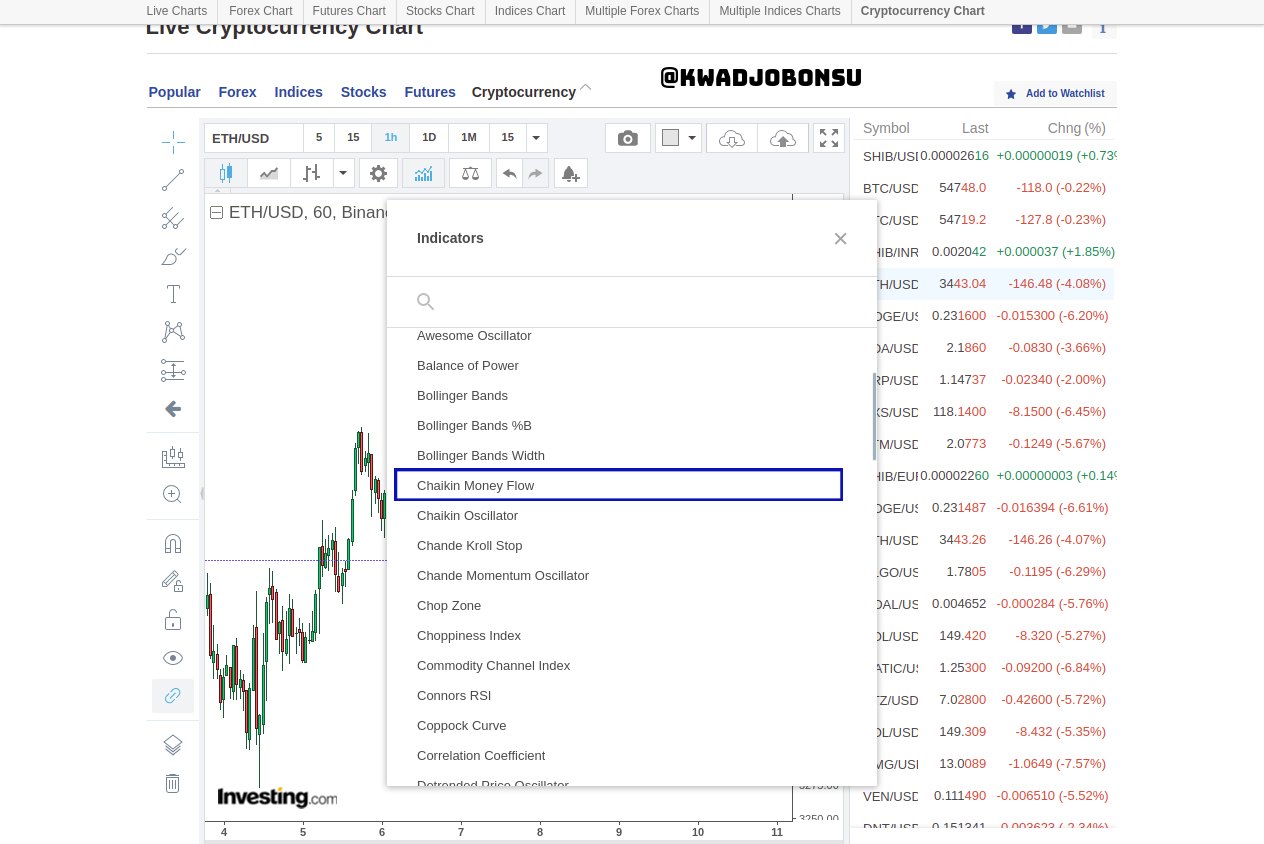Toggle magnet mode in sidebar

point(173,543)
